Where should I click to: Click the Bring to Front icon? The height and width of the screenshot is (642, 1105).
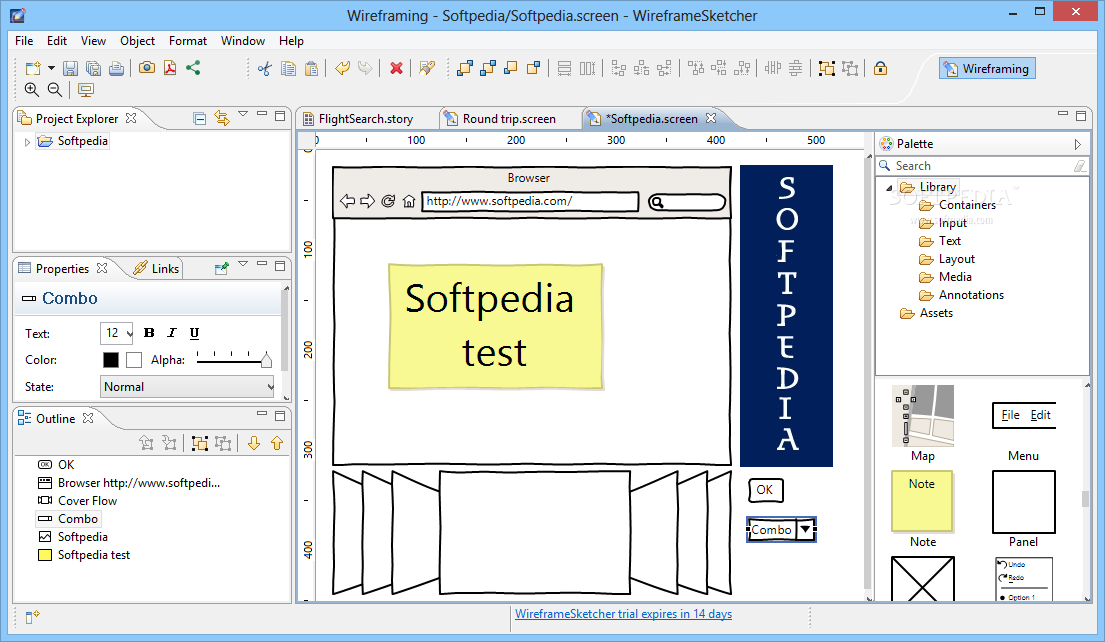point(464,68)
